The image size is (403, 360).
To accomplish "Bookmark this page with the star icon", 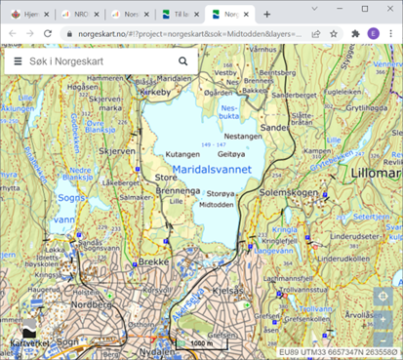I will (x=333, y=34).
